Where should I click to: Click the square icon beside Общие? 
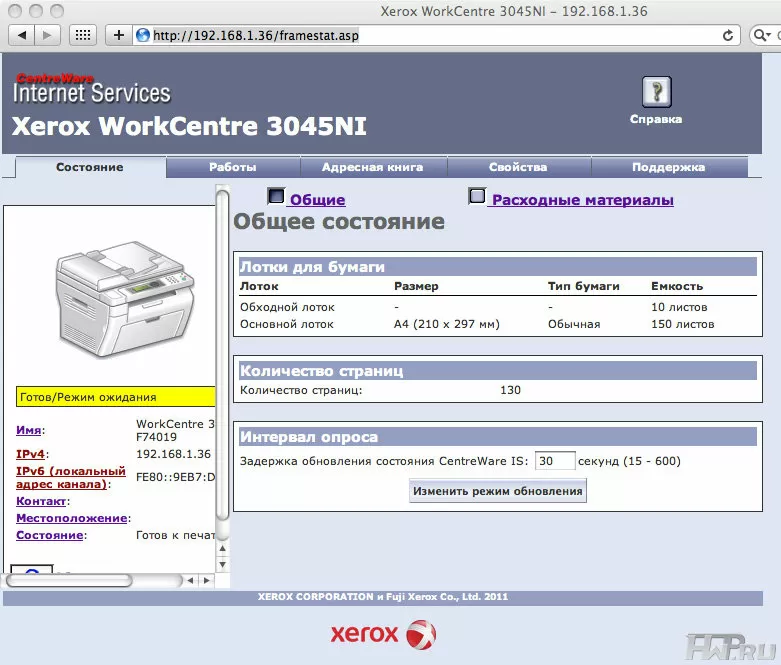[277, 197]
